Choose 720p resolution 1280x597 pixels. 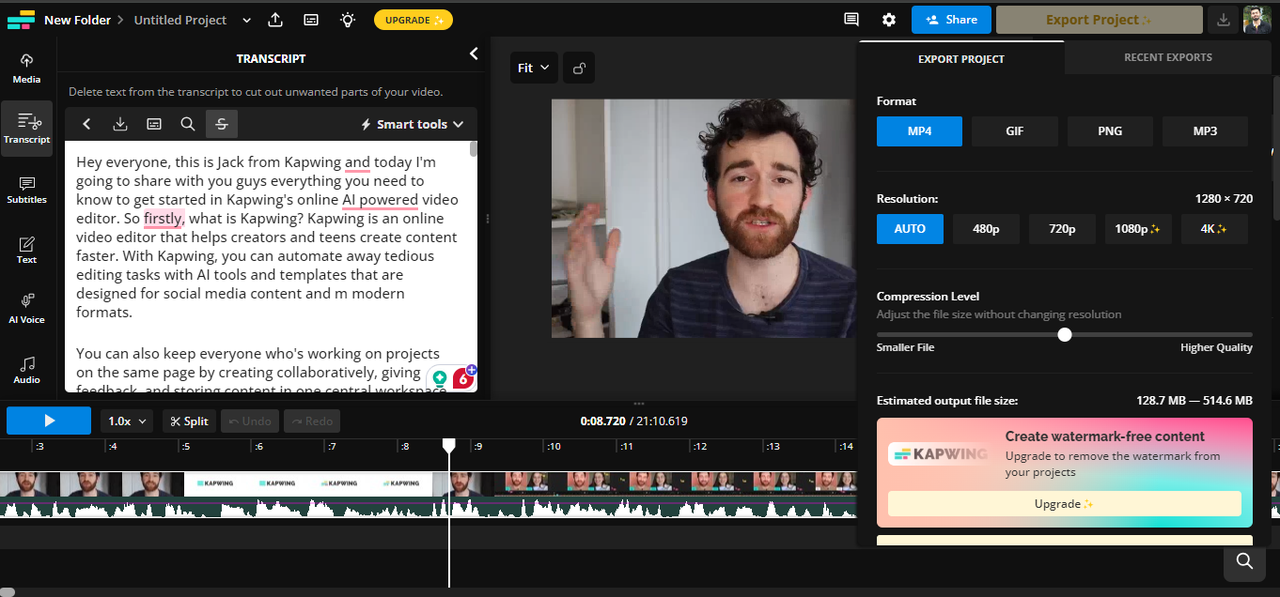tap(1062, 229)
